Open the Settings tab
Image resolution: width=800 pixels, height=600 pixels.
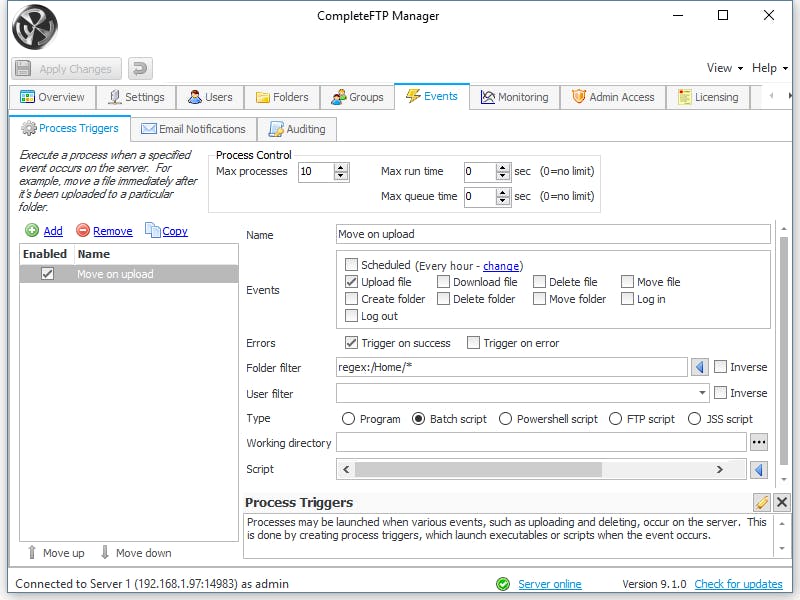(x=136, y=97)
